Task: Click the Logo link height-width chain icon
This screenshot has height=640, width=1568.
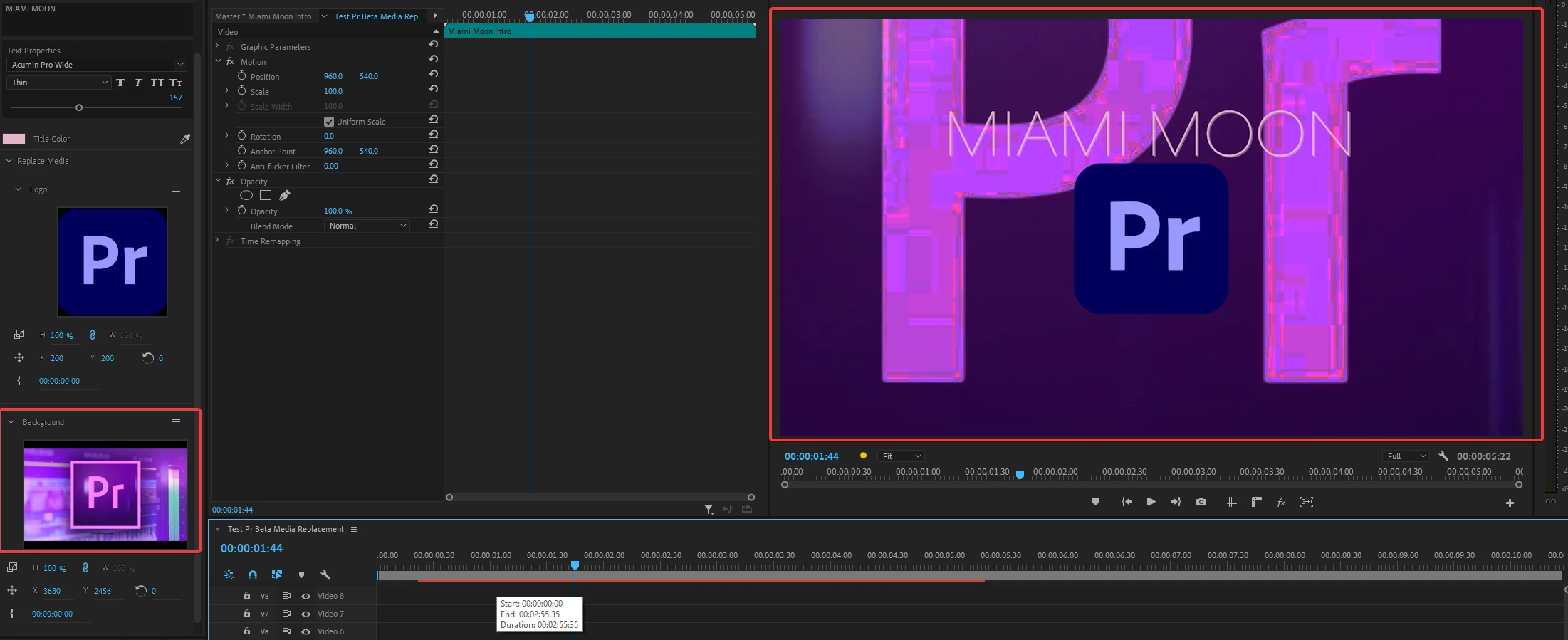Action: click(92, 335)
